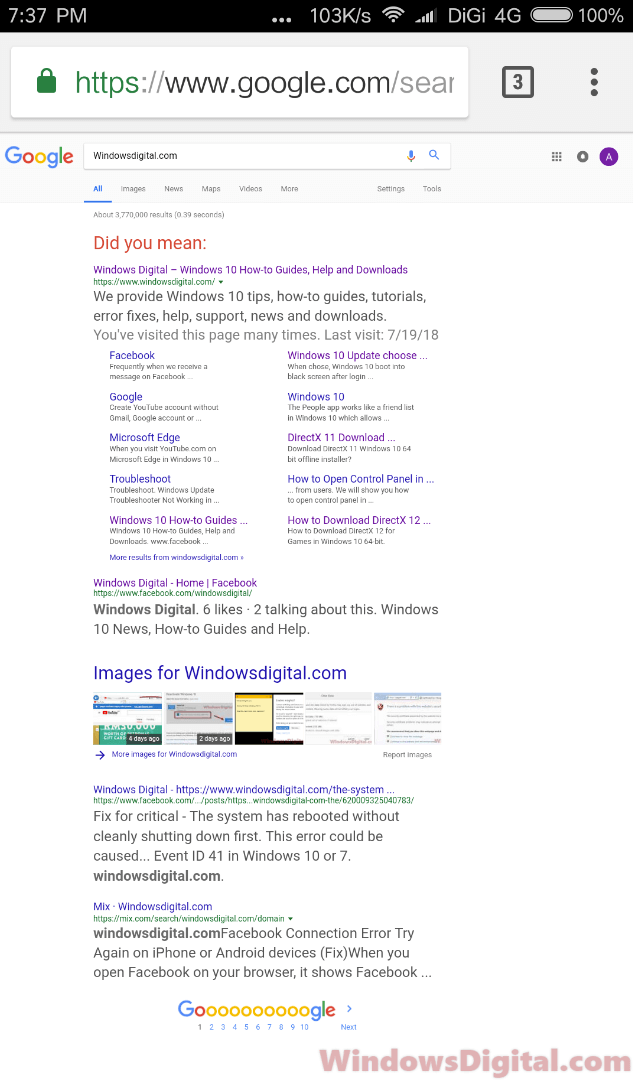Open the Windows Digital the-system Facebook post result
Viewport: 633px width, 1081px height.
pyautogui.click(x=244, y=789)
